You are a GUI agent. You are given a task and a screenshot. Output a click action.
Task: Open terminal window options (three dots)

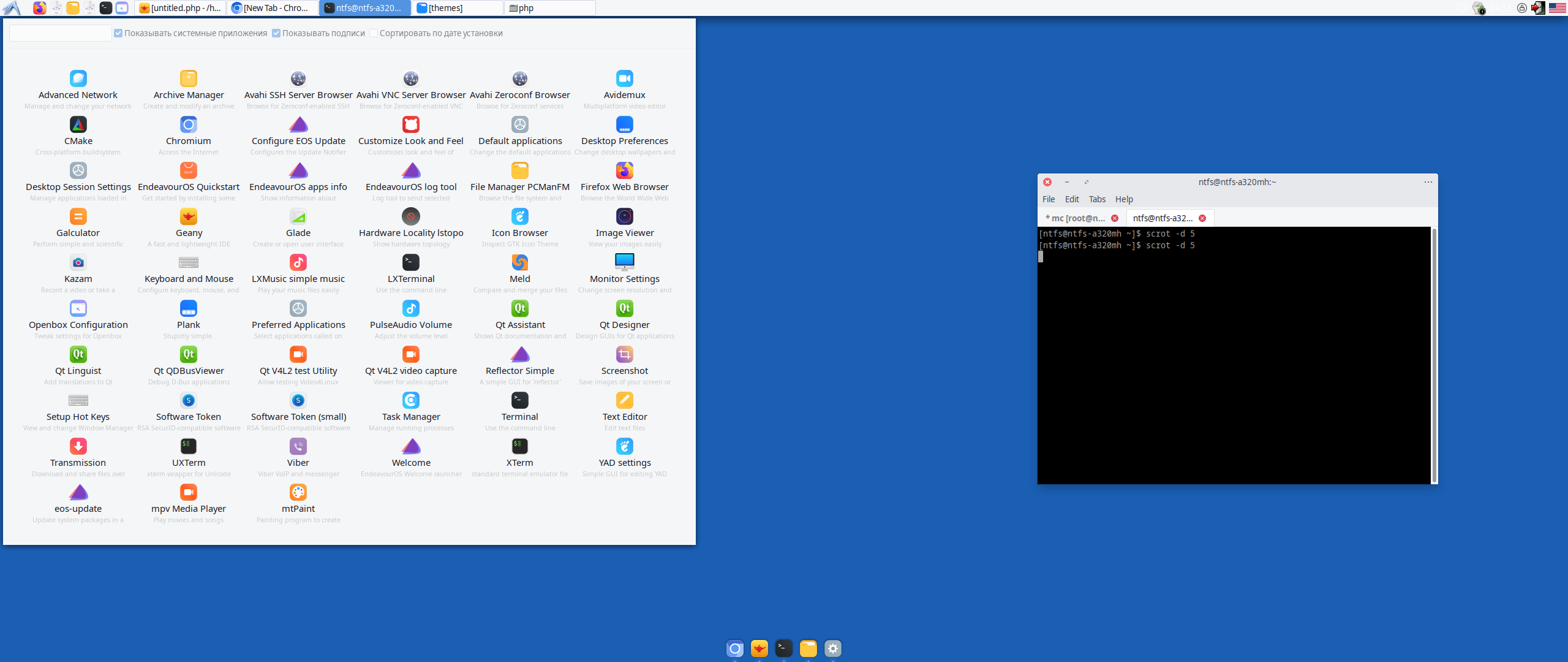point(1428,182)
